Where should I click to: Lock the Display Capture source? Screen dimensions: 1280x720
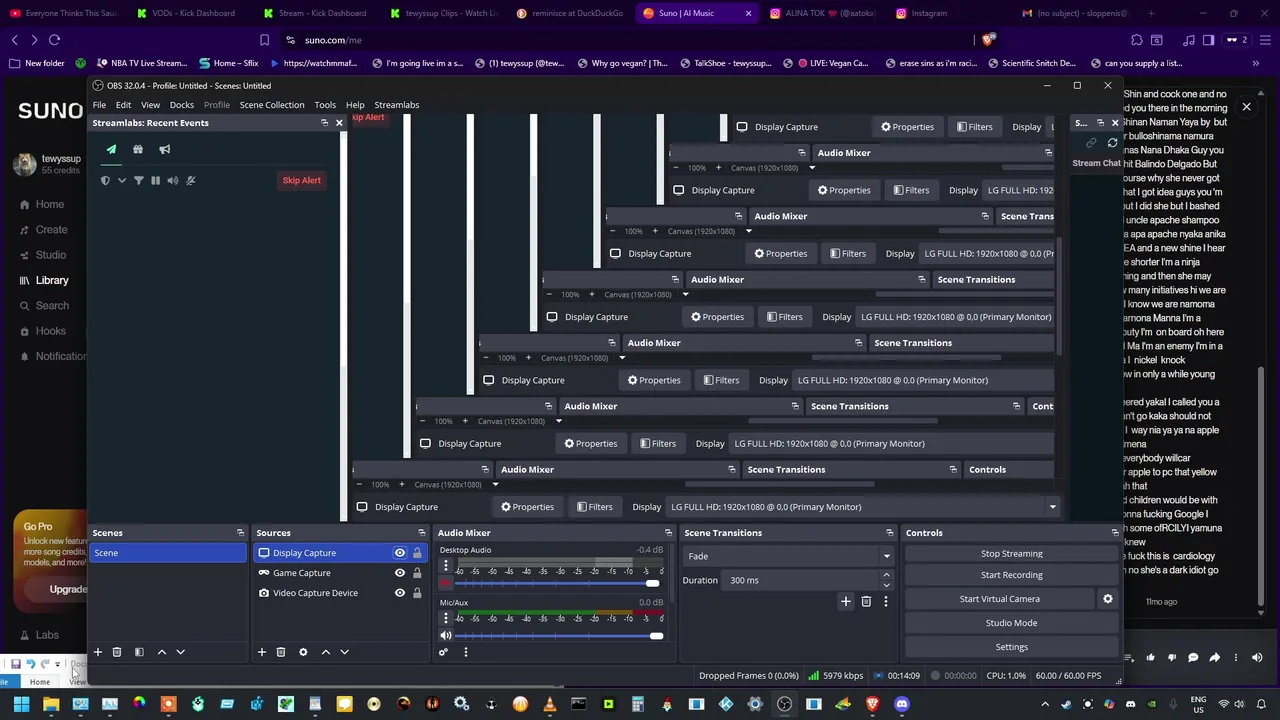pyautogui.click(x=417, y=553)
